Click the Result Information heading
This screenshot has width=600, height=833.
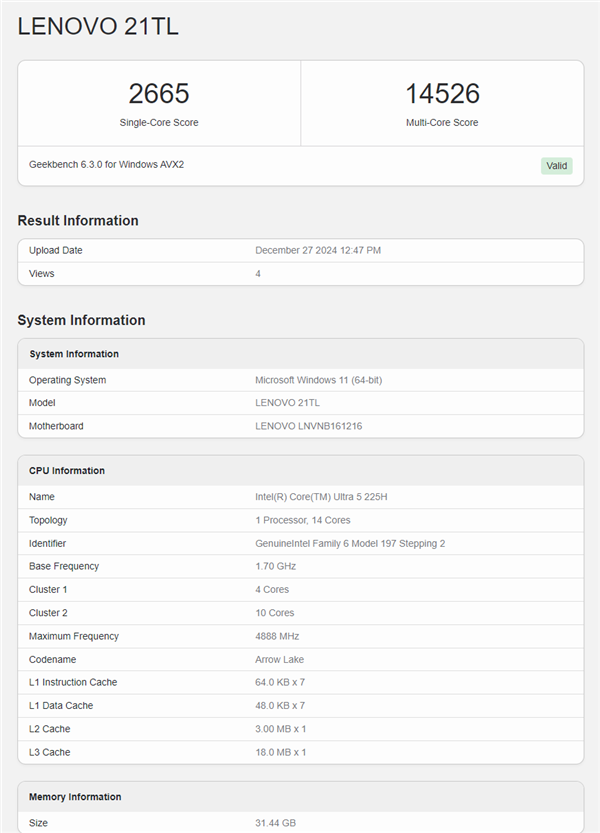point(78,221)
